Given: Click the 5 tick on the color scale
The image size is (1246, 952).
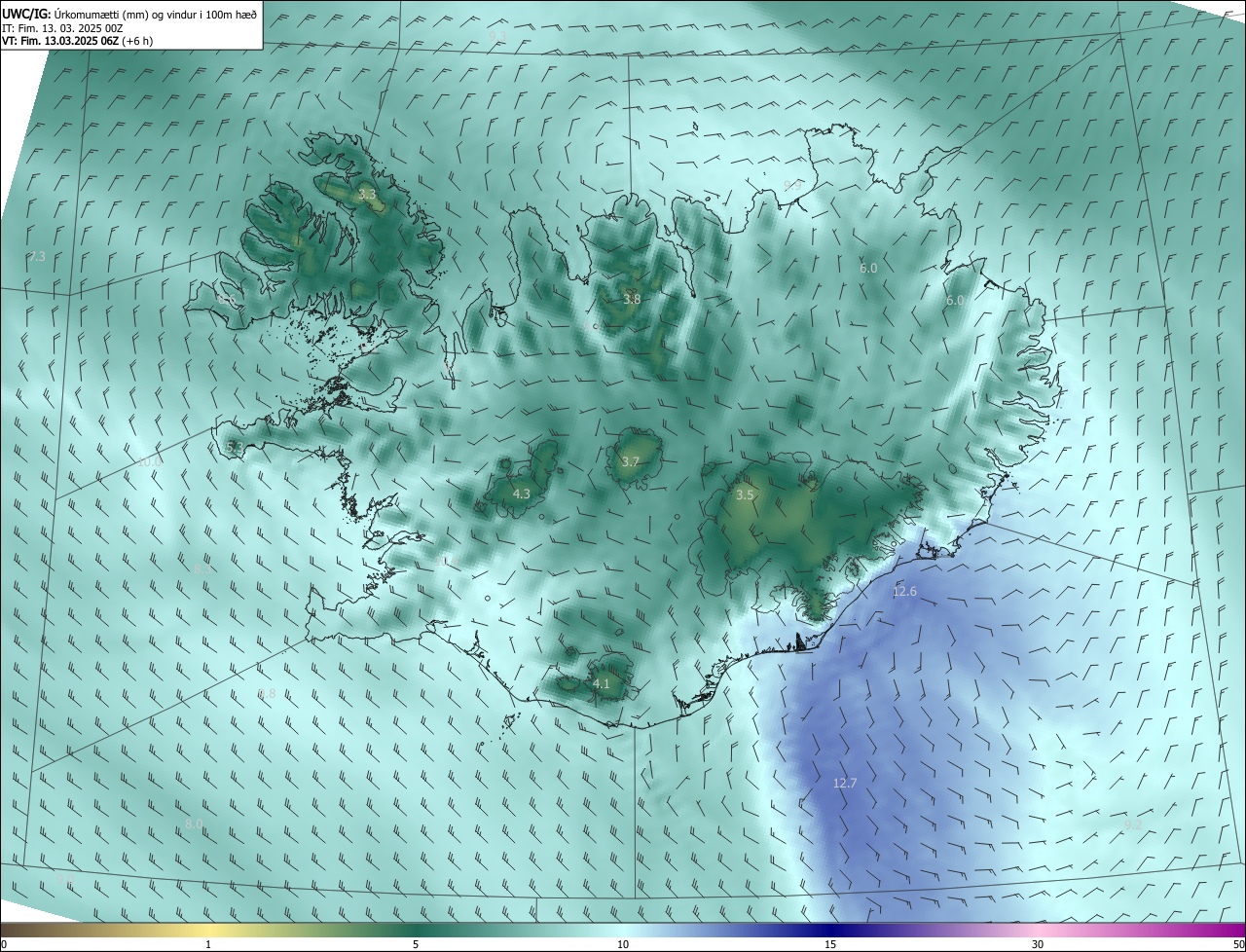Looking at the screenshot, I should click(416, 944).
